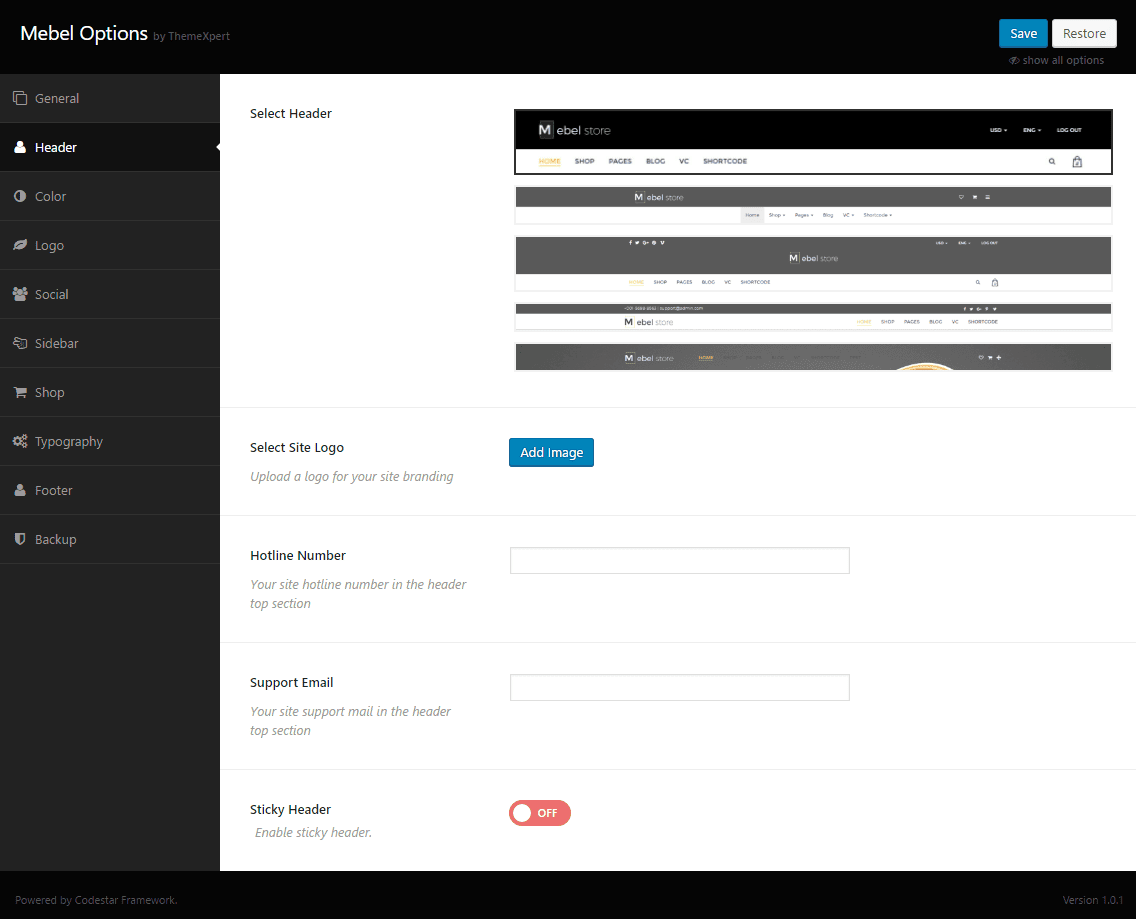Turn on the Sticky Header switch
Image resolution: width=1136 pixels, height=919 pixels.
tap(539, 813)
